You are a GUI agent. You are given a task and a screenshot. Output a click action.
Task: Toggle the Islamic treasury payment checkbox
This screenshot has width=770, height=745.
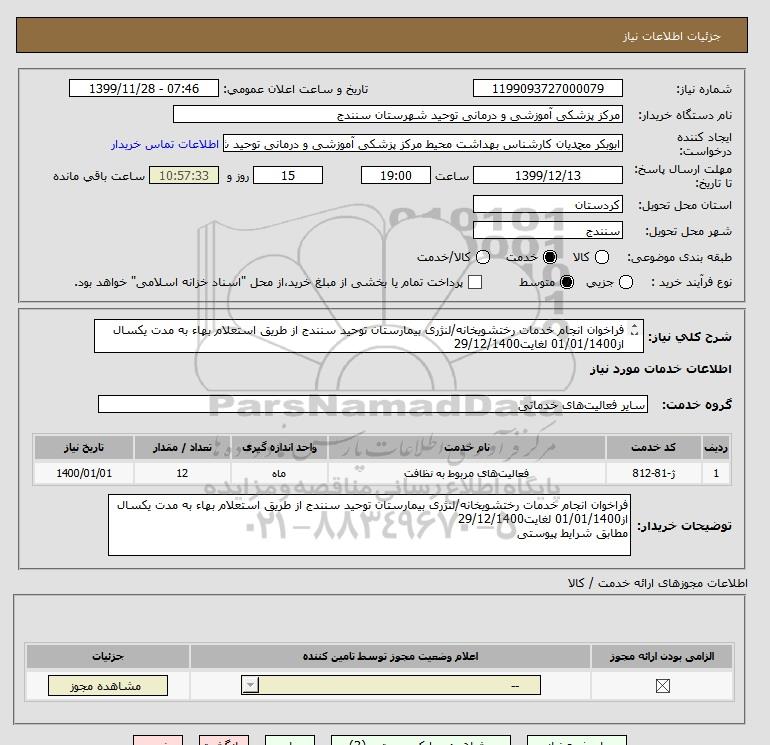(x=475, y=282)
